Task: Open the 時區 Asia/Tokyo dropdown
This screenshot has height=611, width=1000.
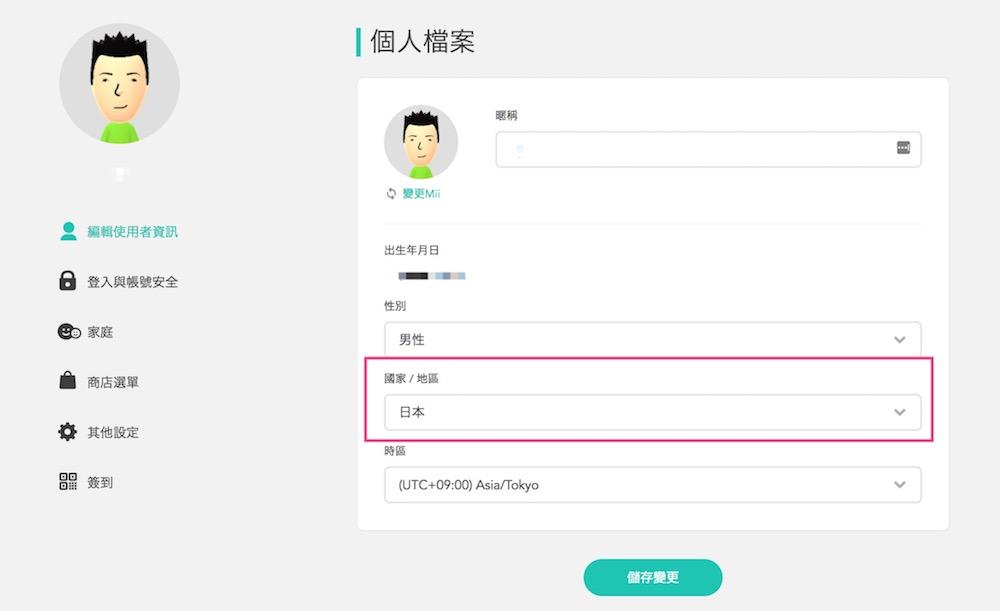Action: pos(652,485)
